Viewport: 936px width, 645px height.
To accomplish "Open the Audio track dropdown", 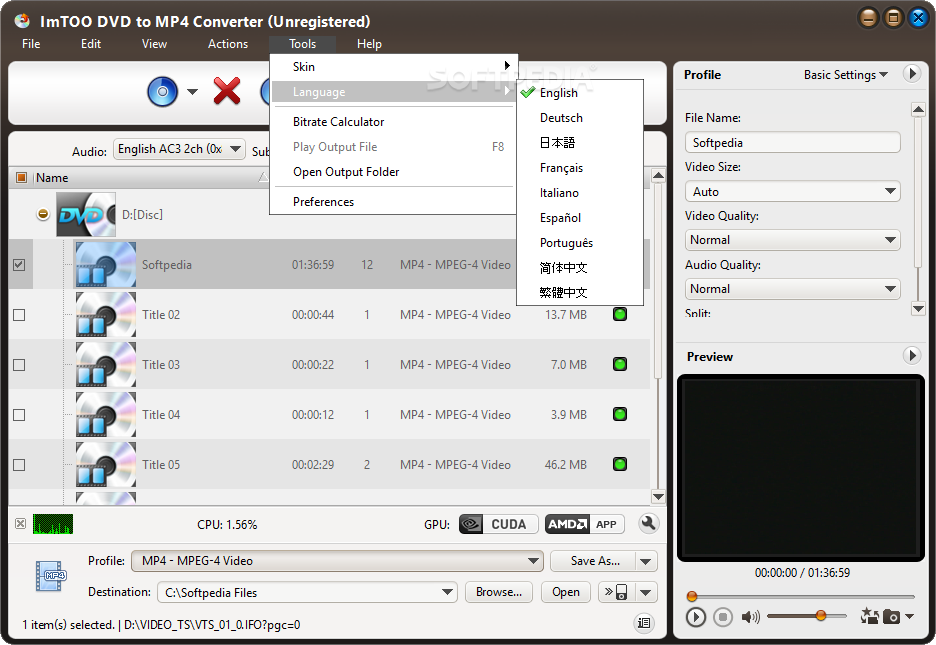I will point(179,149).
